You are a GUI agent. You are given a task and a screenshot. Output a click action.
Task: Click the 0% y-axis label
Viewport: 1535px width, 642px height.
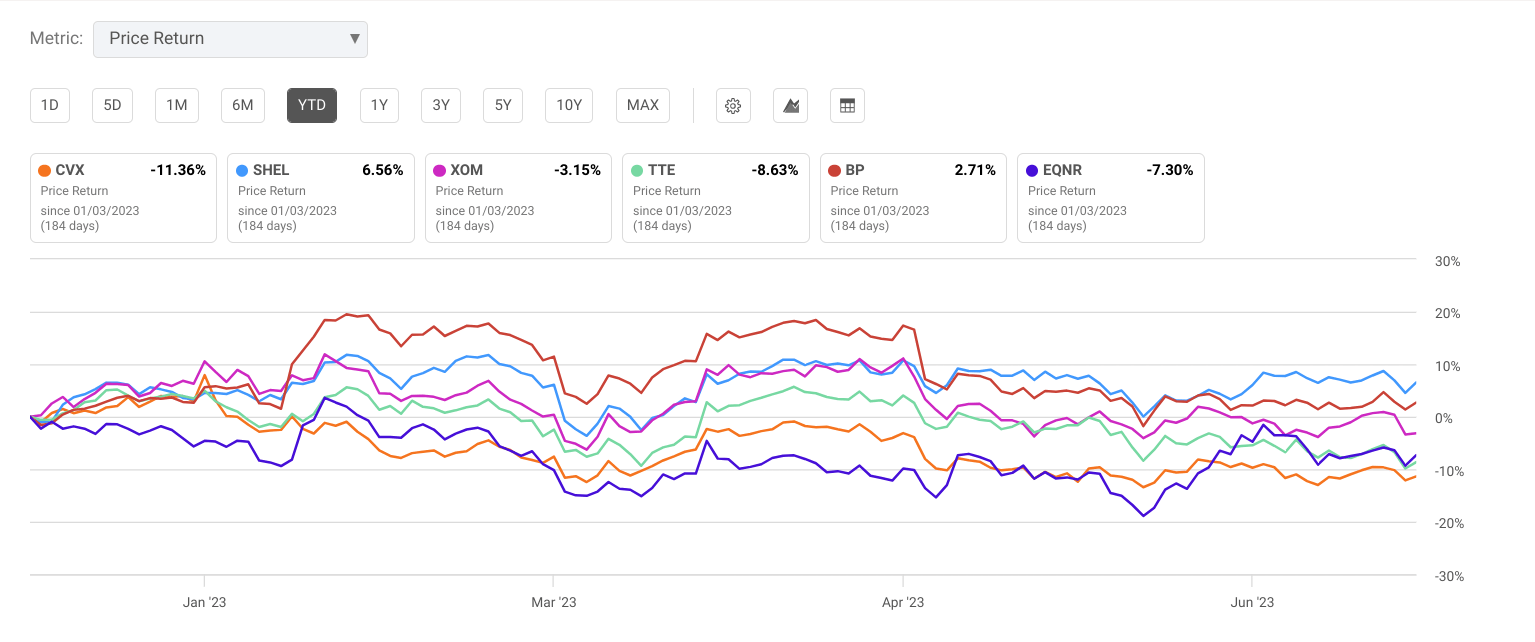tap(1444, 419)
